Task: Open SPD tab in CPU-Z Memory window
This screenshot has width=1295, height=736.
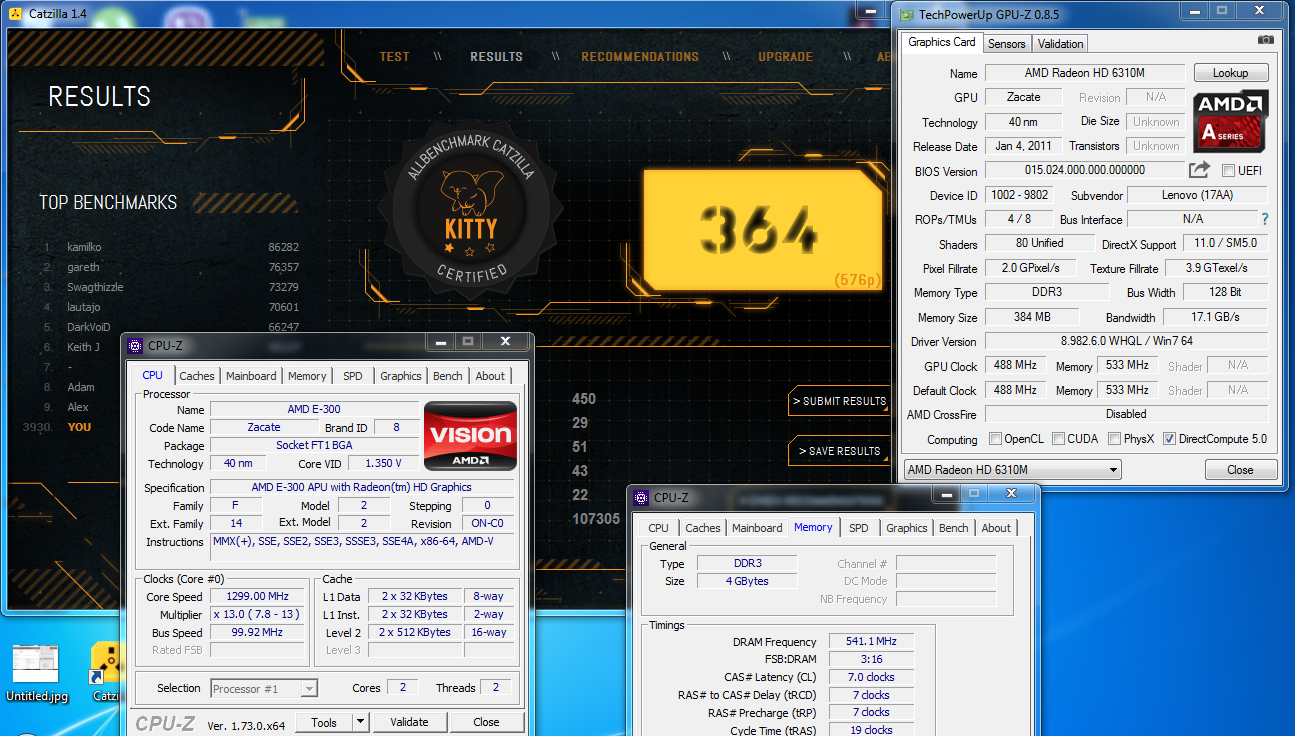Action: [x=859, y=528]
